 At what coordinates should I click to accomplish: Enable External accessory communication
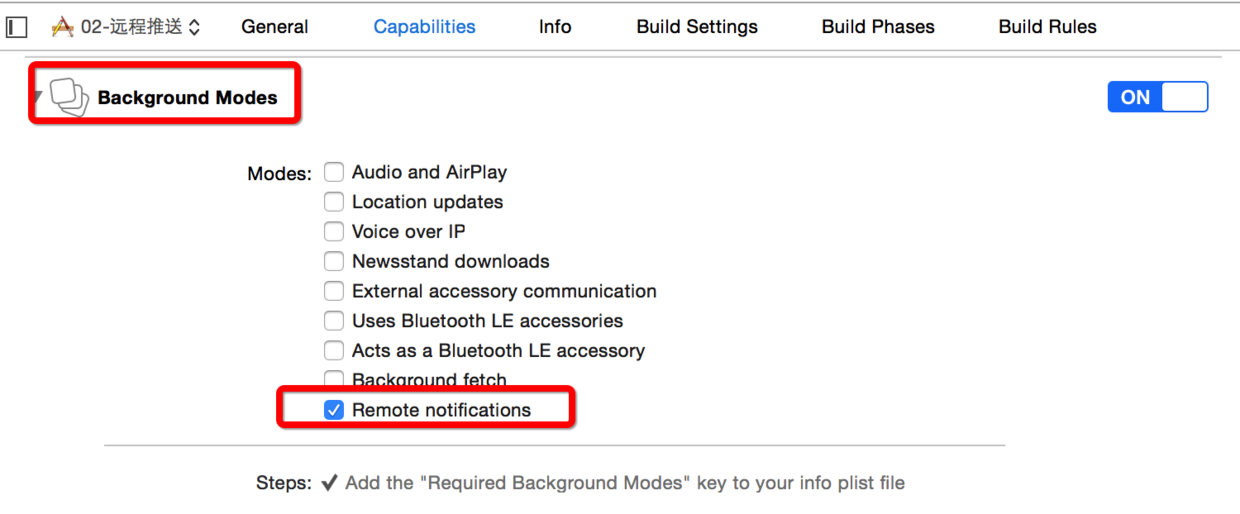click(334, 292)
